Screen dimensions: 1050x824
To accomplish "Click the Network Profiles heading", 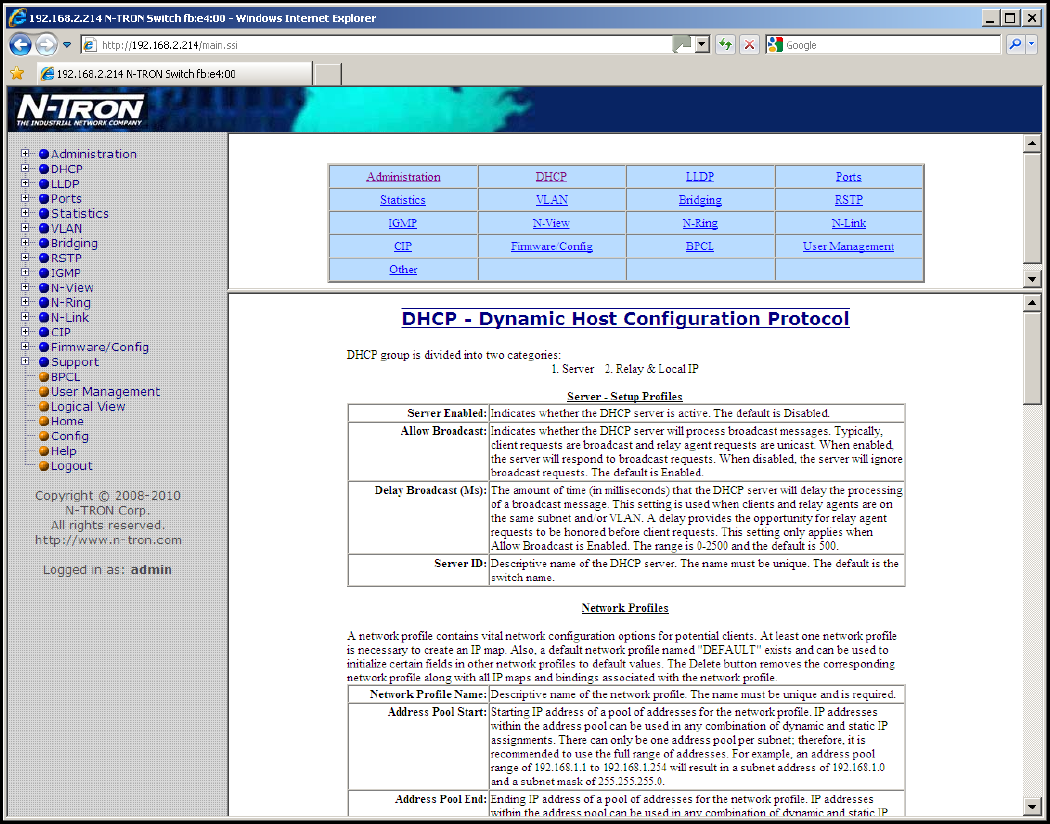I will point(625,608).
